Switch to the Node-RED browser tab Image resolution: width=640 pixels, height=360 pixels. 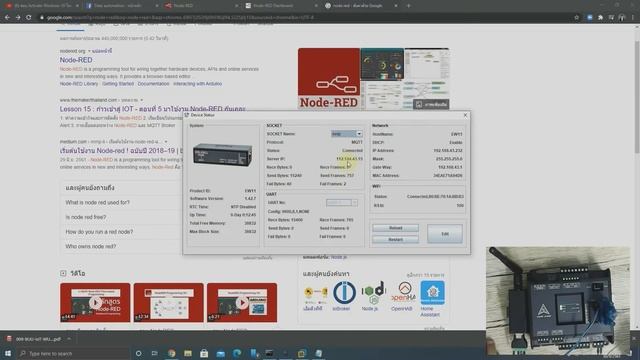point(201,6)
